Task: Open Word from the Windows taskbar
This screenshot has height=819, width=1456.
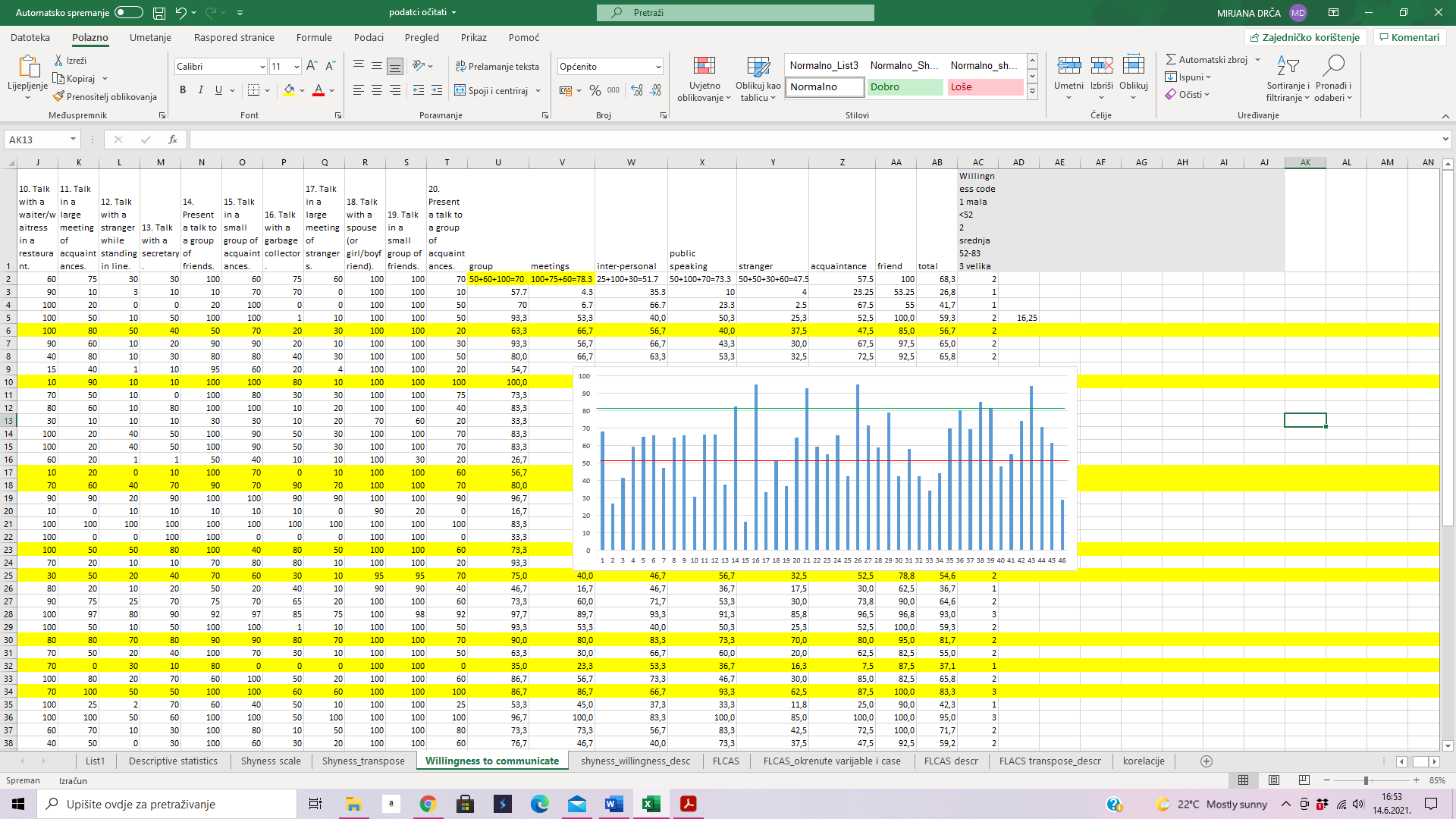Action: click(614, 804)
